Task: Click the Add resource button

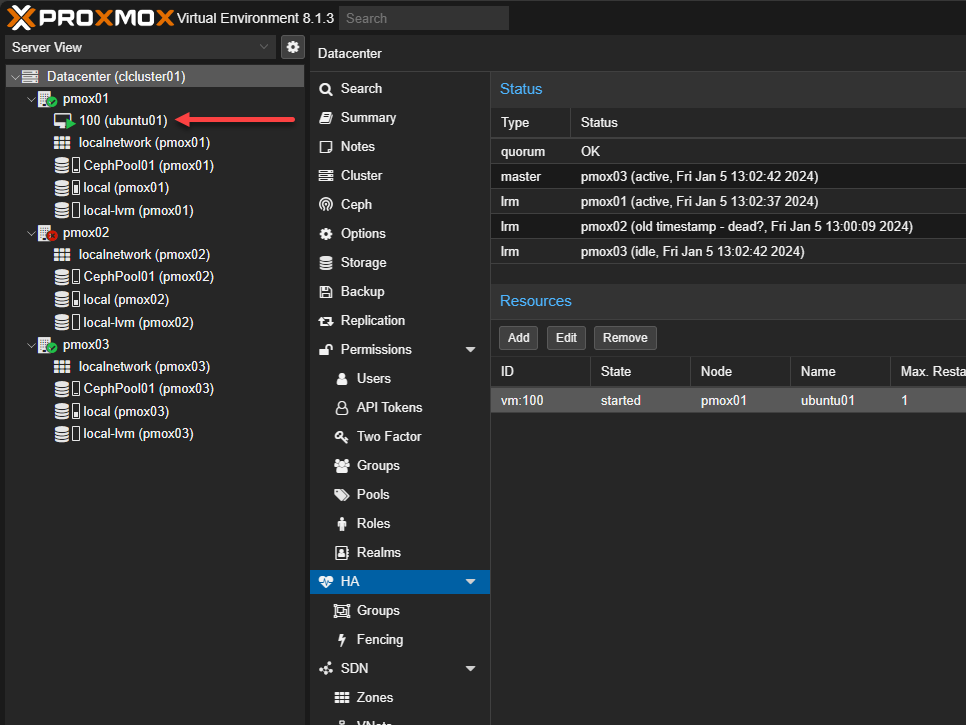Action: click(x=518, y=338)
